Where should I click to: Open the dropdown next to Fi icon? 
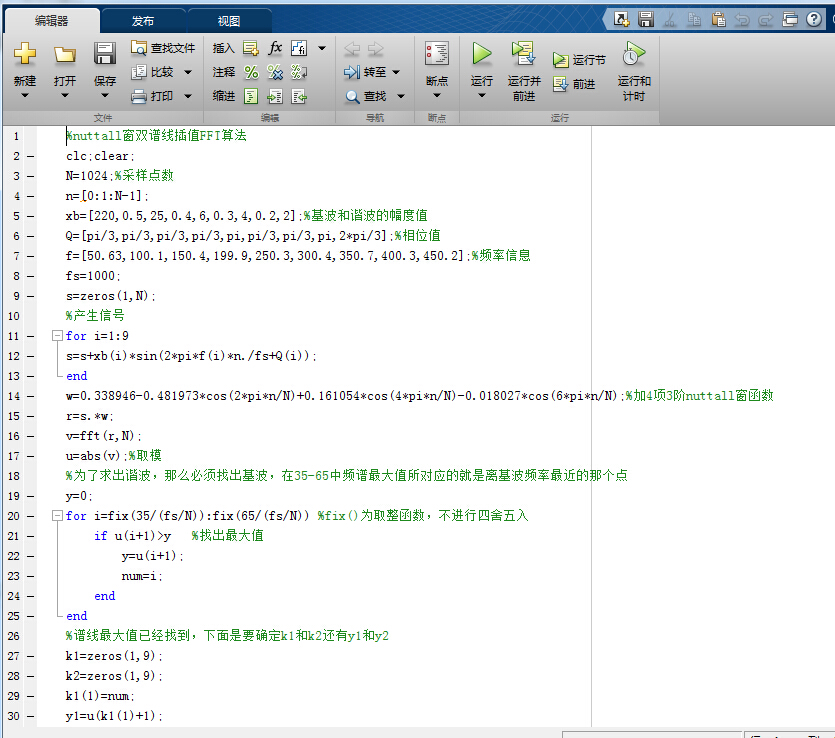pos(322,48)
